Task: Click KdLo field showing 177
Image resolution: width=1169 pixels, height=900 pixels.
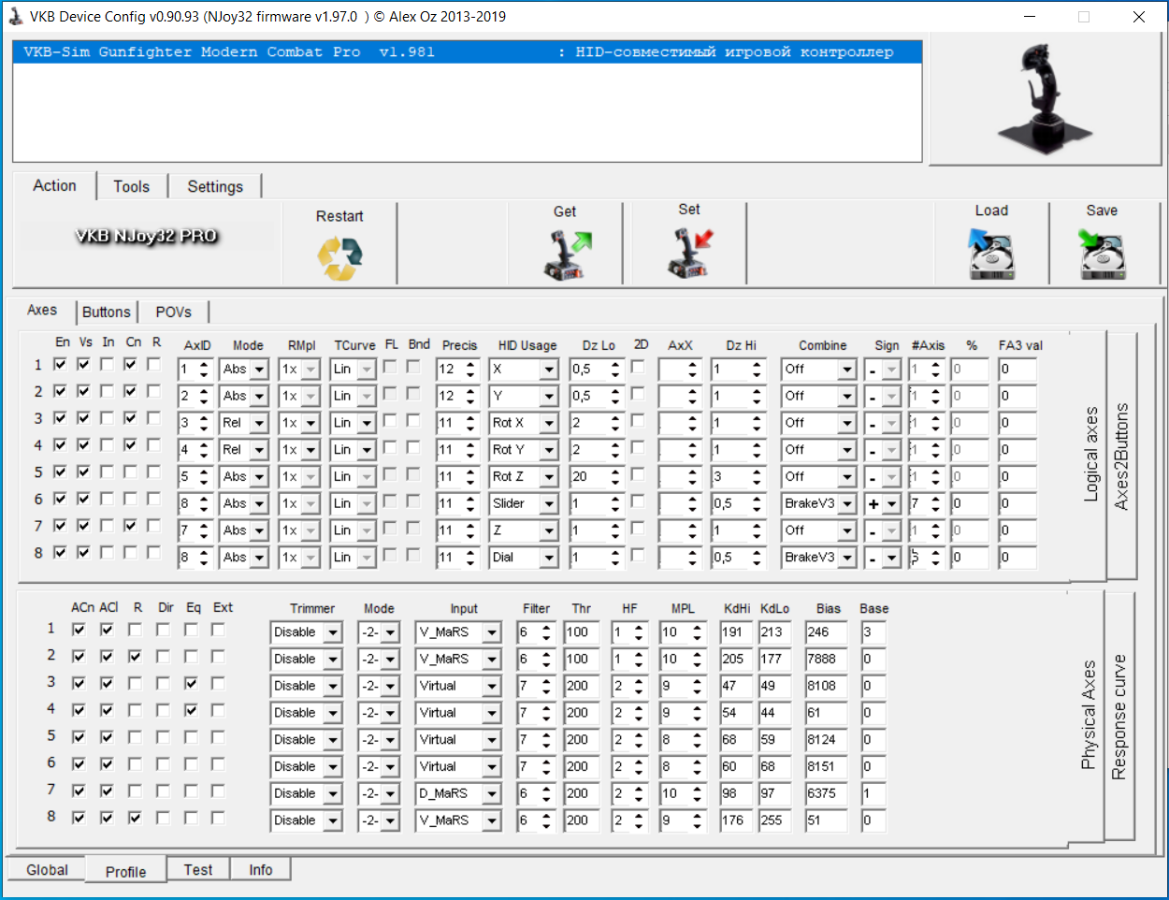Action: click(x=774, y=659)
